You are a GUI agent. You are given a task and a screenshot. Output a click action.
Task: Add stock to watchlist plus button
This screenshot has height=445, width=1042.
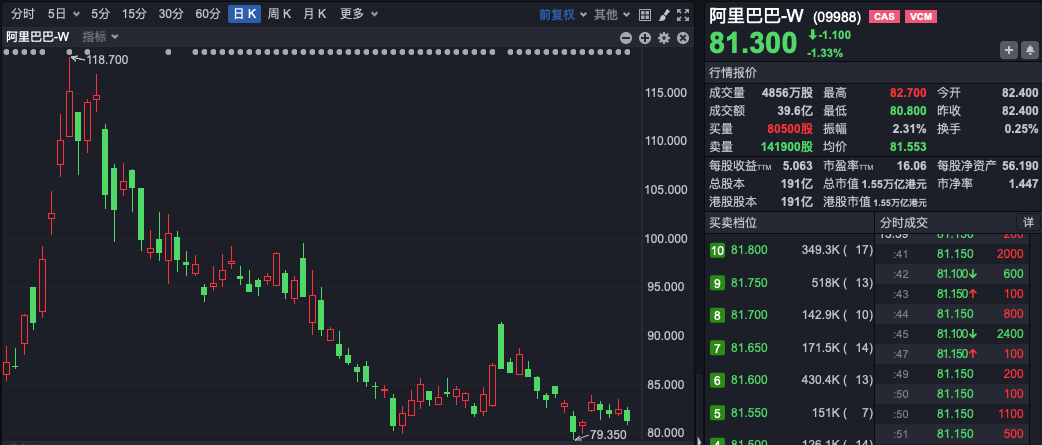point(1009,50)
